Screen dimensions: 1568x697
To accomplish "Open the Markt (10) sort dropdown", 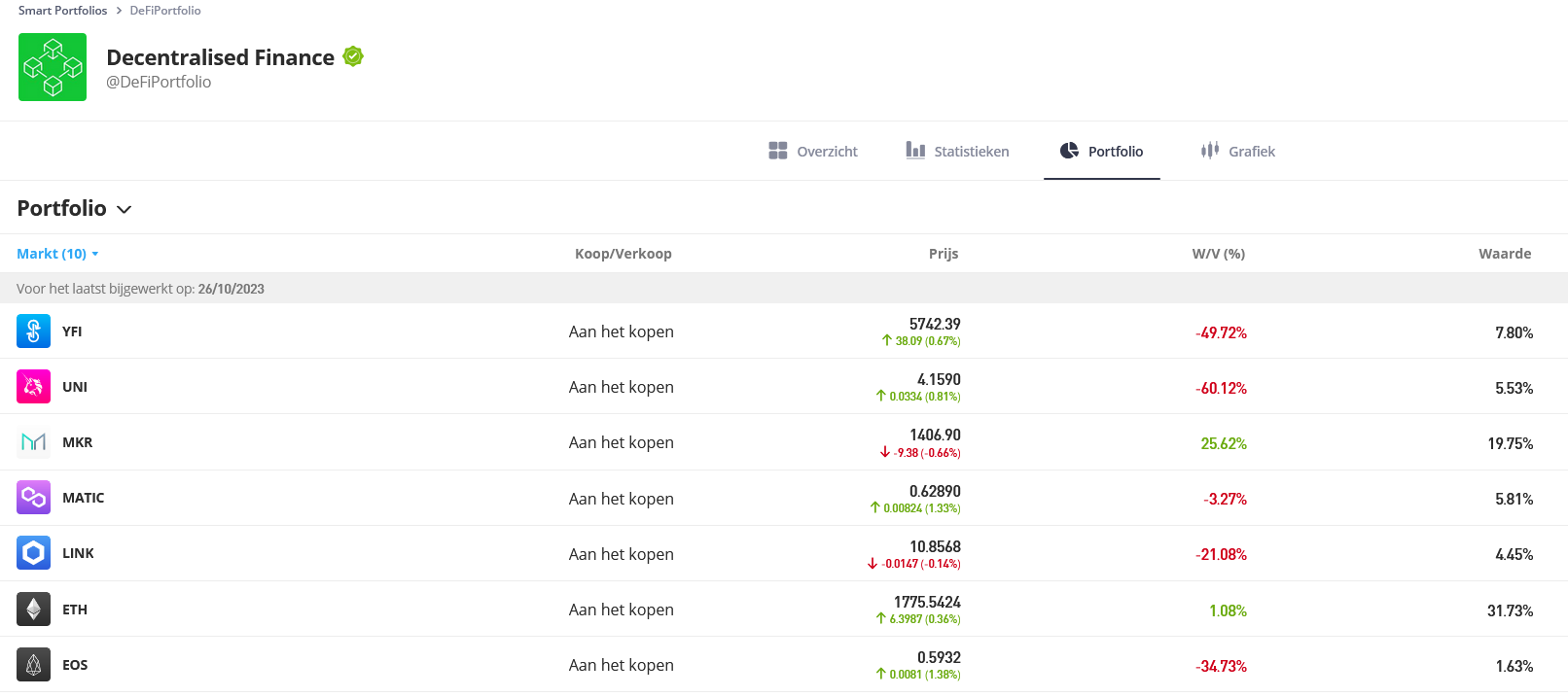I will [57, 254].
